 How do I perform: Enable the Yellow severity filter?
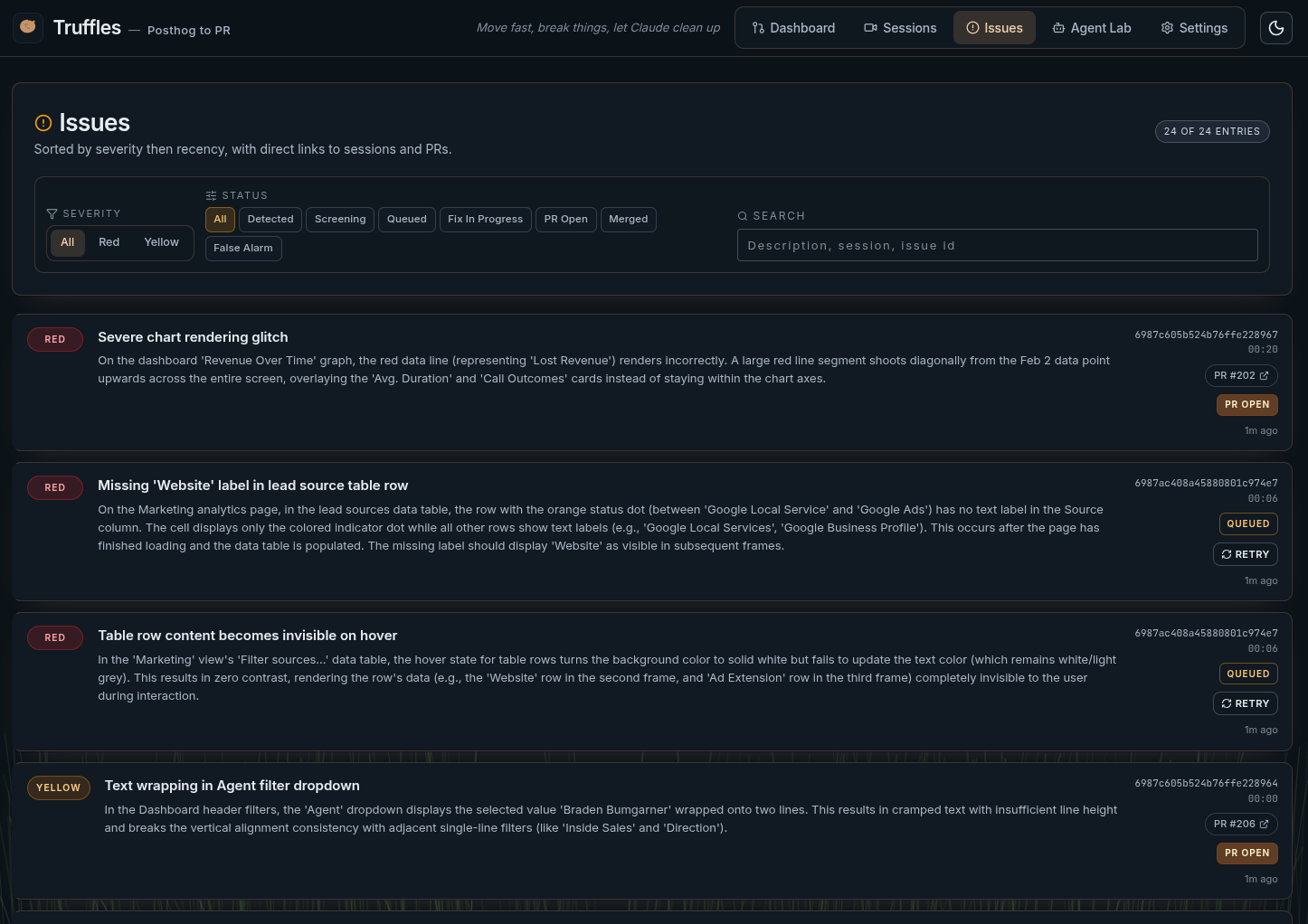(161, 242)
